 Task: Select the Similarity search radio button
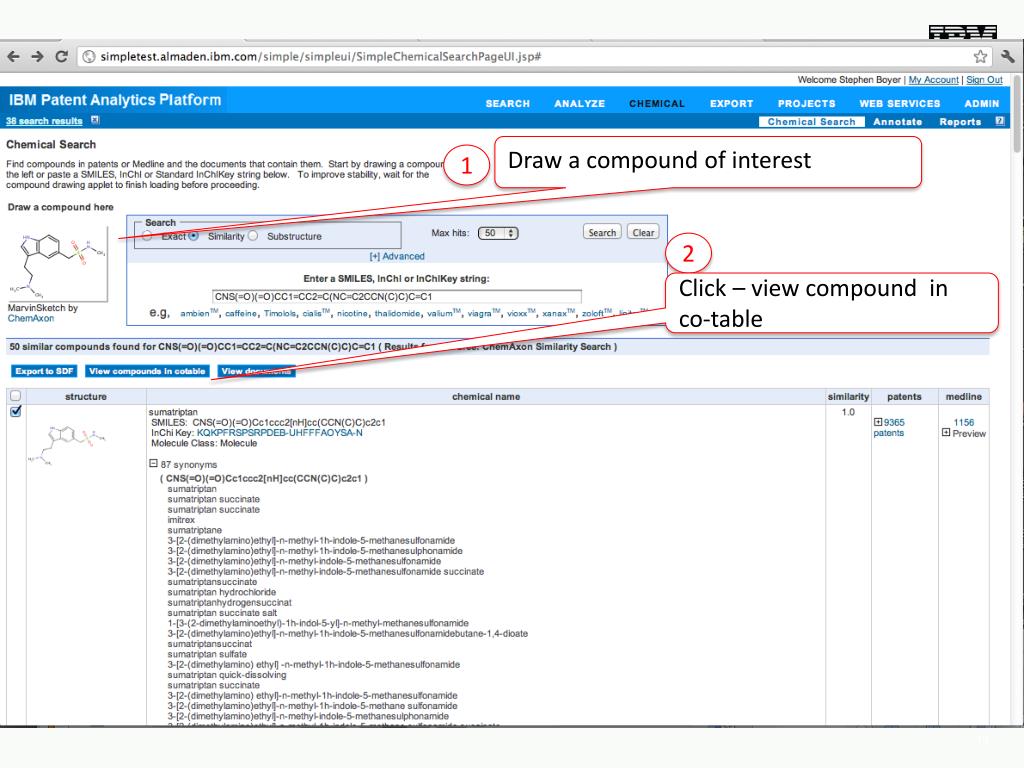click(194, 236)
